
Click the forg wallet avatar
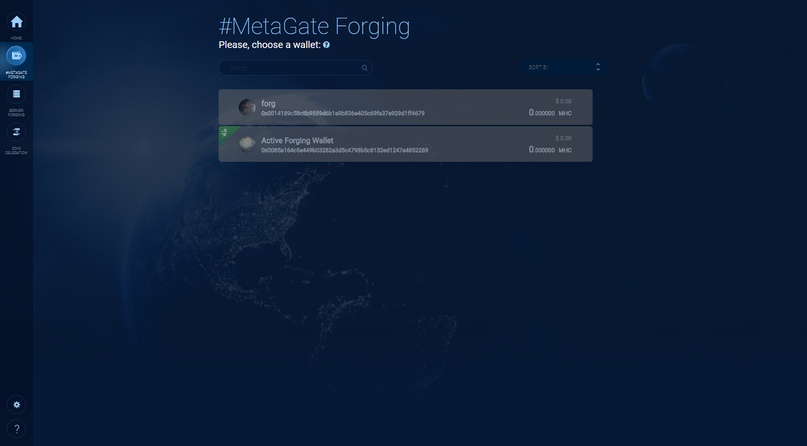(247, 107)
